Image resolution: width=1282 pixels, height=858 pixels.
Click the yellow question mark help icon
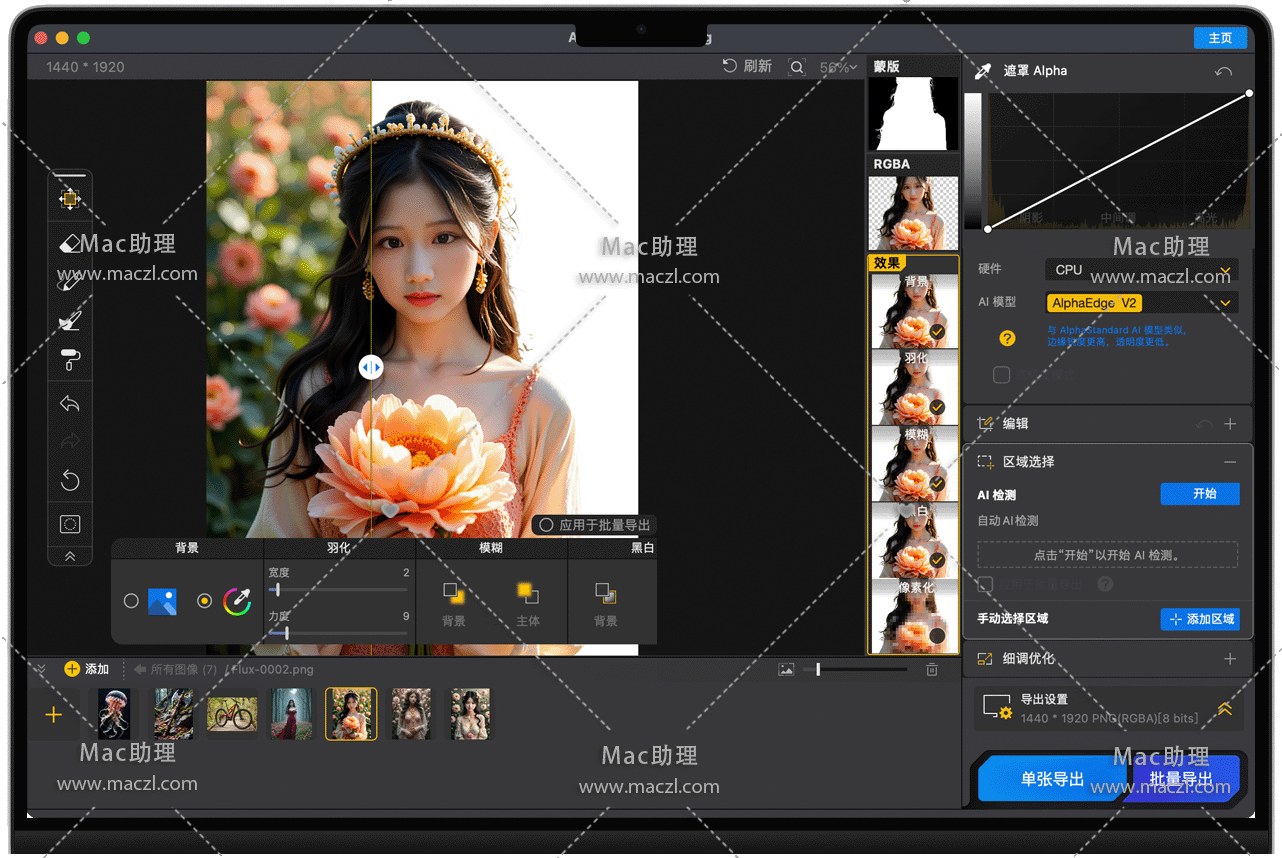pos(1007,338)
